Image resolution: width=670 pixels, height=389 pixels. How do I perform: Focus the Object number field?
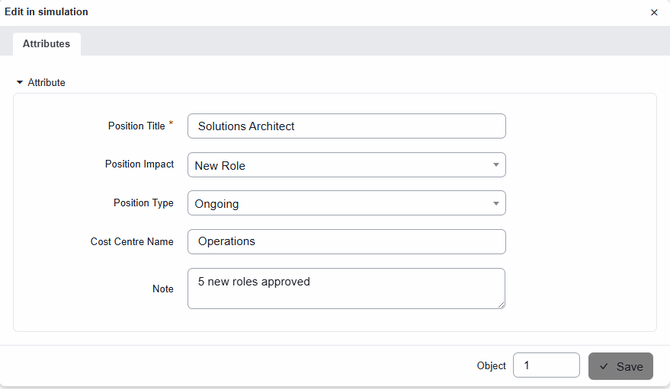[546, 365]
